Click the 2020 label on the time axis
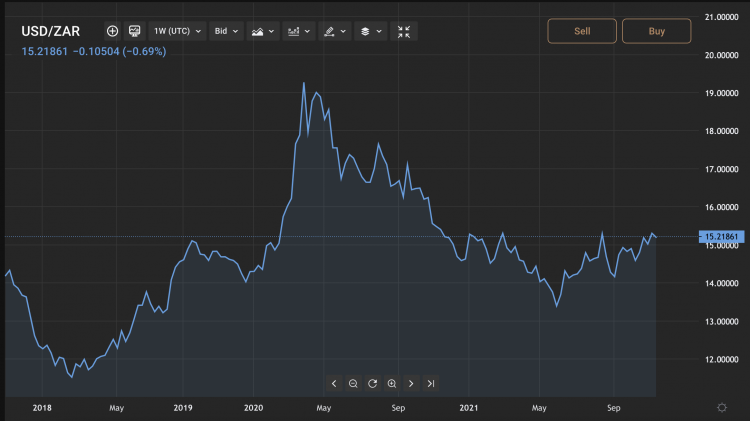 click(254, 408)
